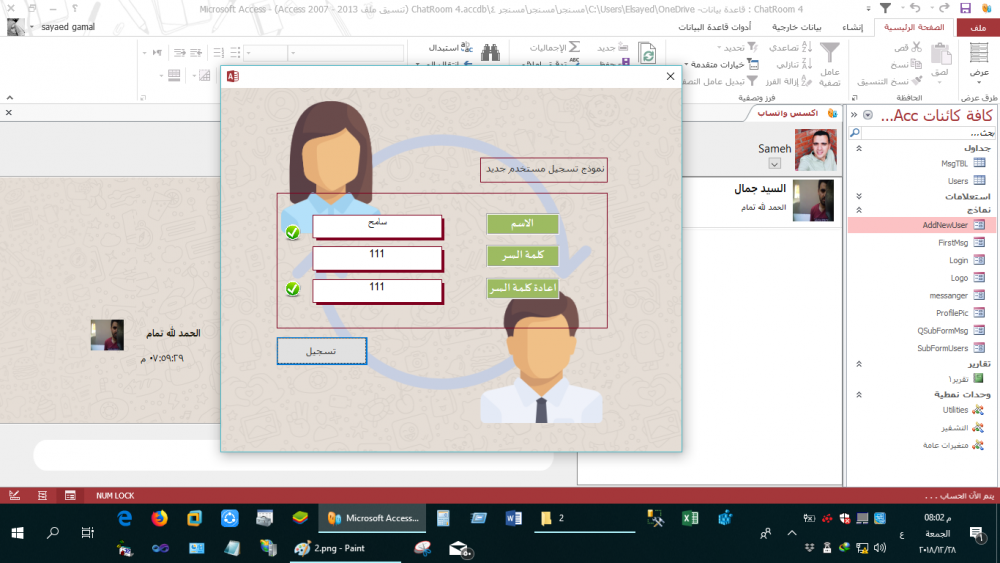Open Excel from taskbar

689,518
